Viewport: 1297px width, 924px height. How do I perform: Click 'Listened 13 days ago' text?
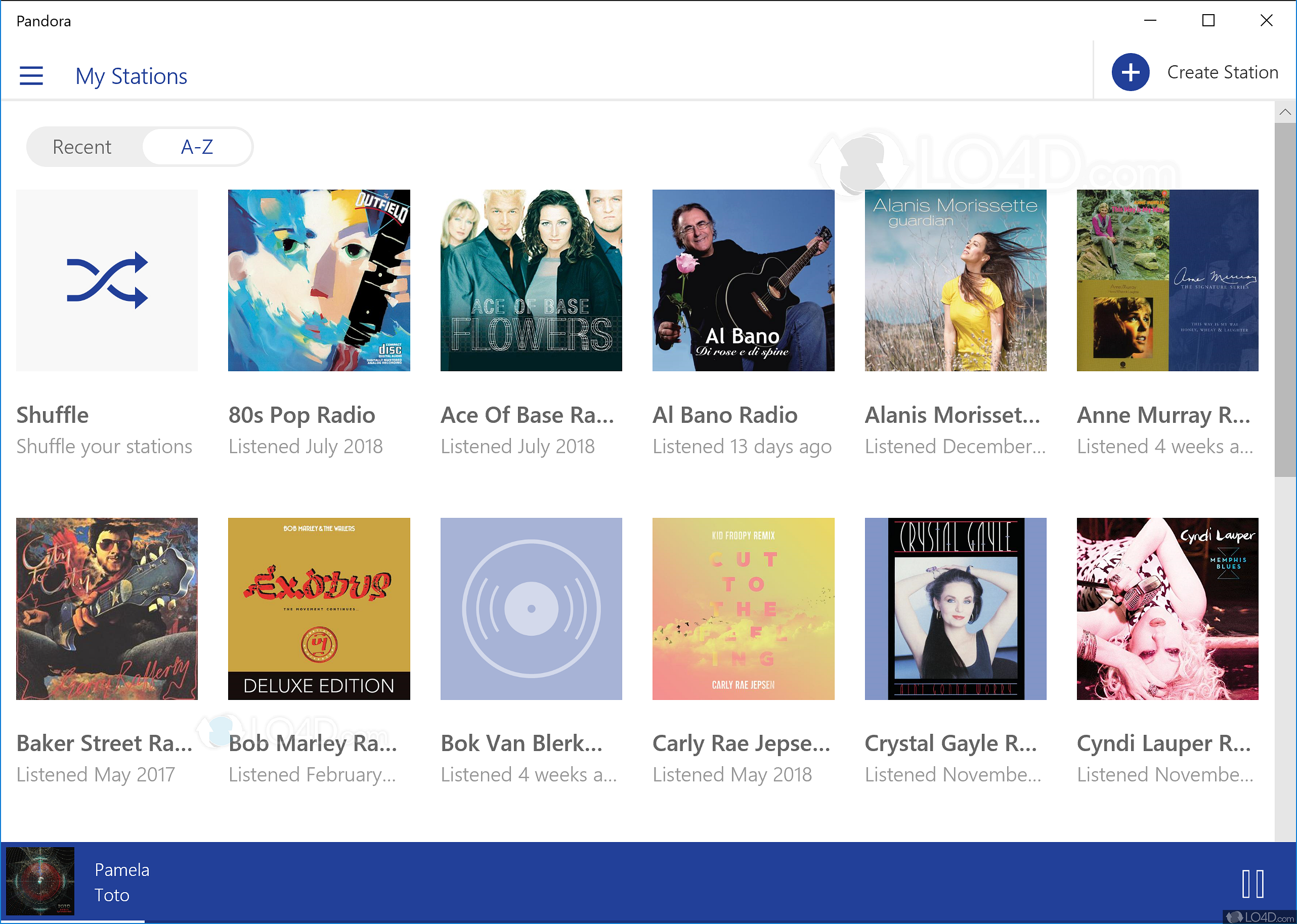pyautogui.click(x=742, y=446)
